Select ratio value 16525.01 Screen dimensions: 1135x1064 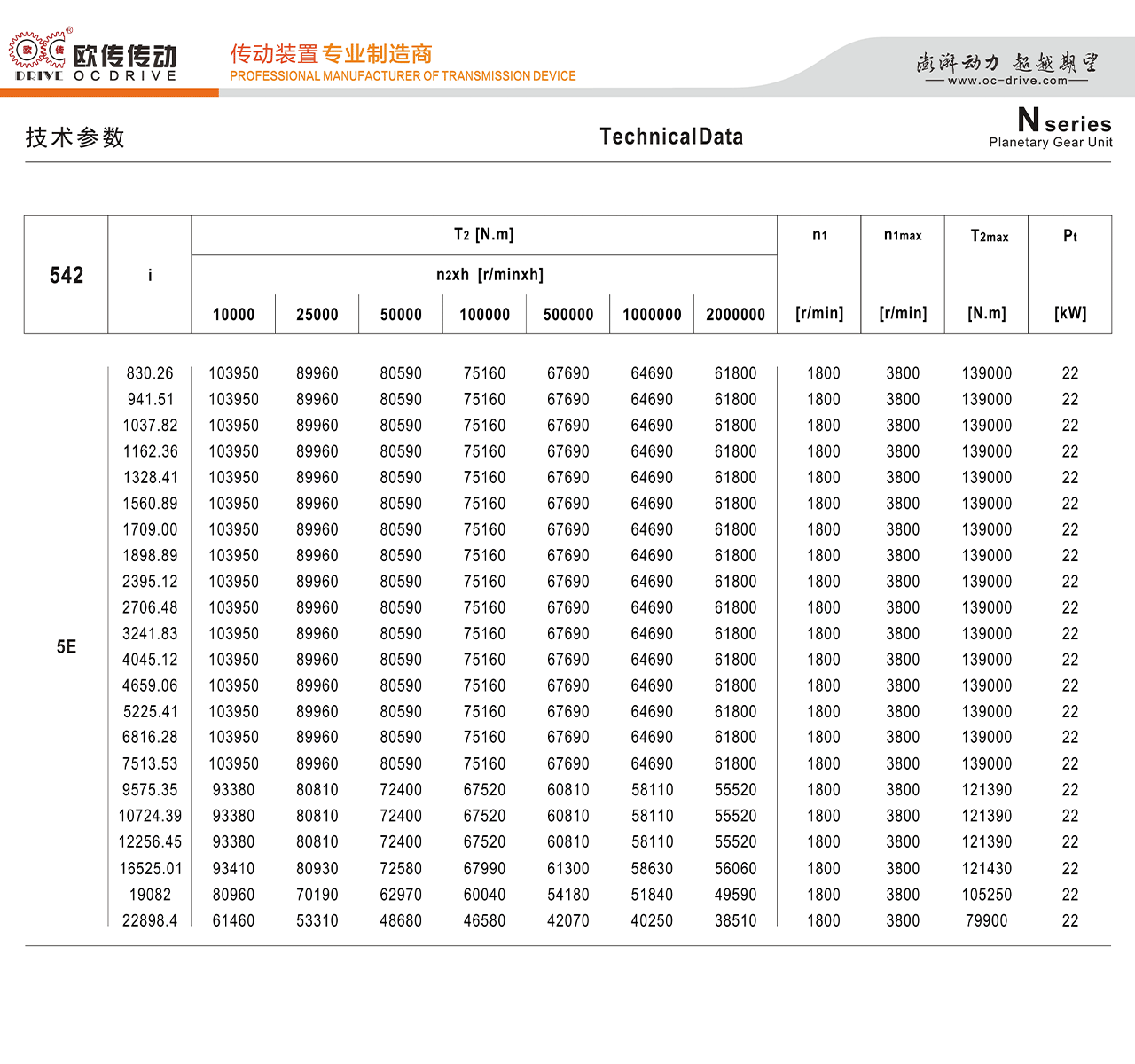point(150,869)
